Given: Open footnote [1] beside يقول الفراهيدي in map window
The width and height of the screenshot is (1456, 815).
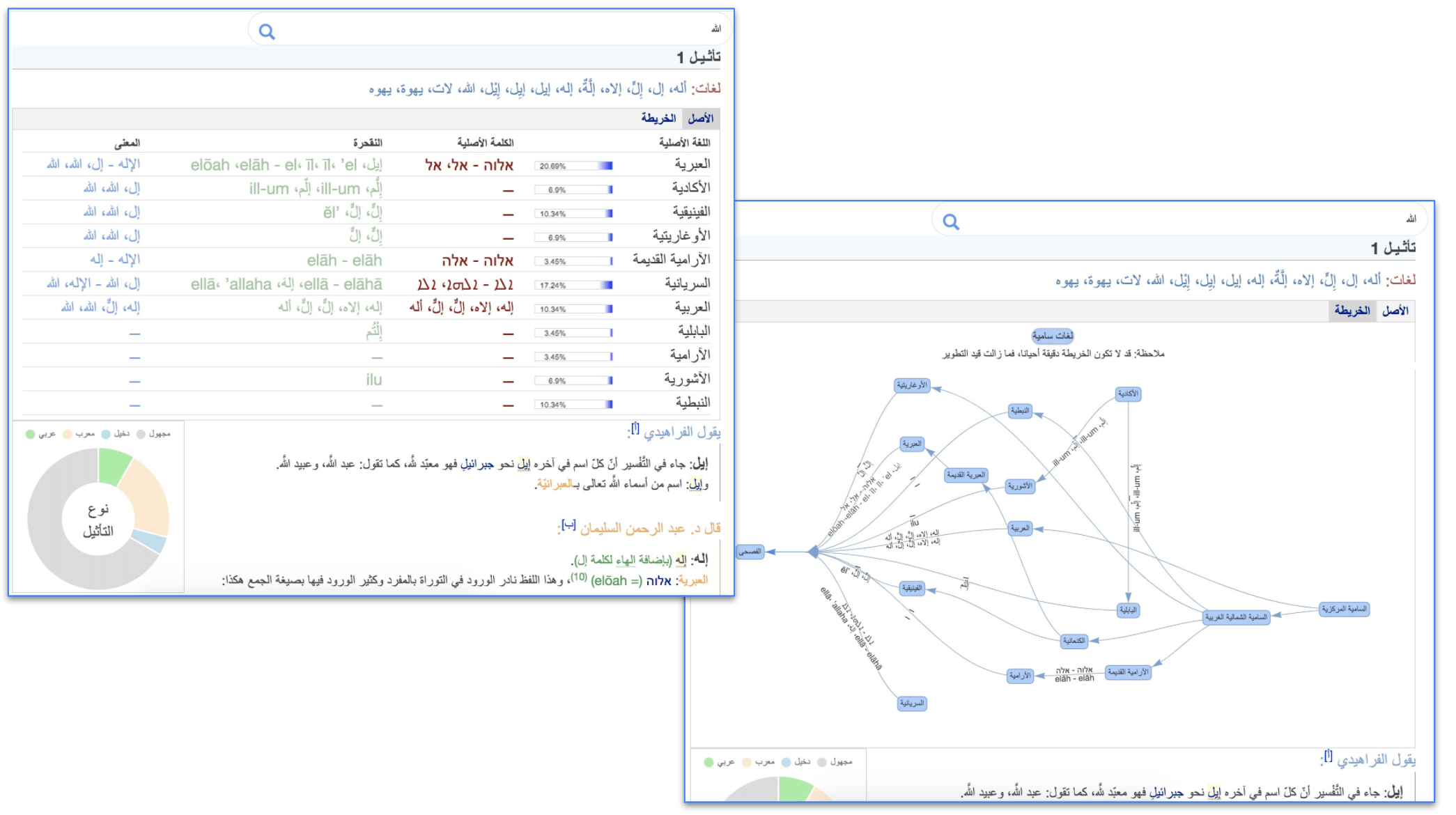Looking at the screenshot, I should click(x=1329, y=756).
